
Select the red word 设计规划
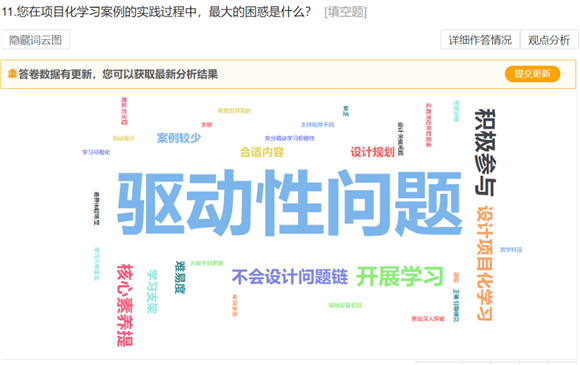[372, 152]
